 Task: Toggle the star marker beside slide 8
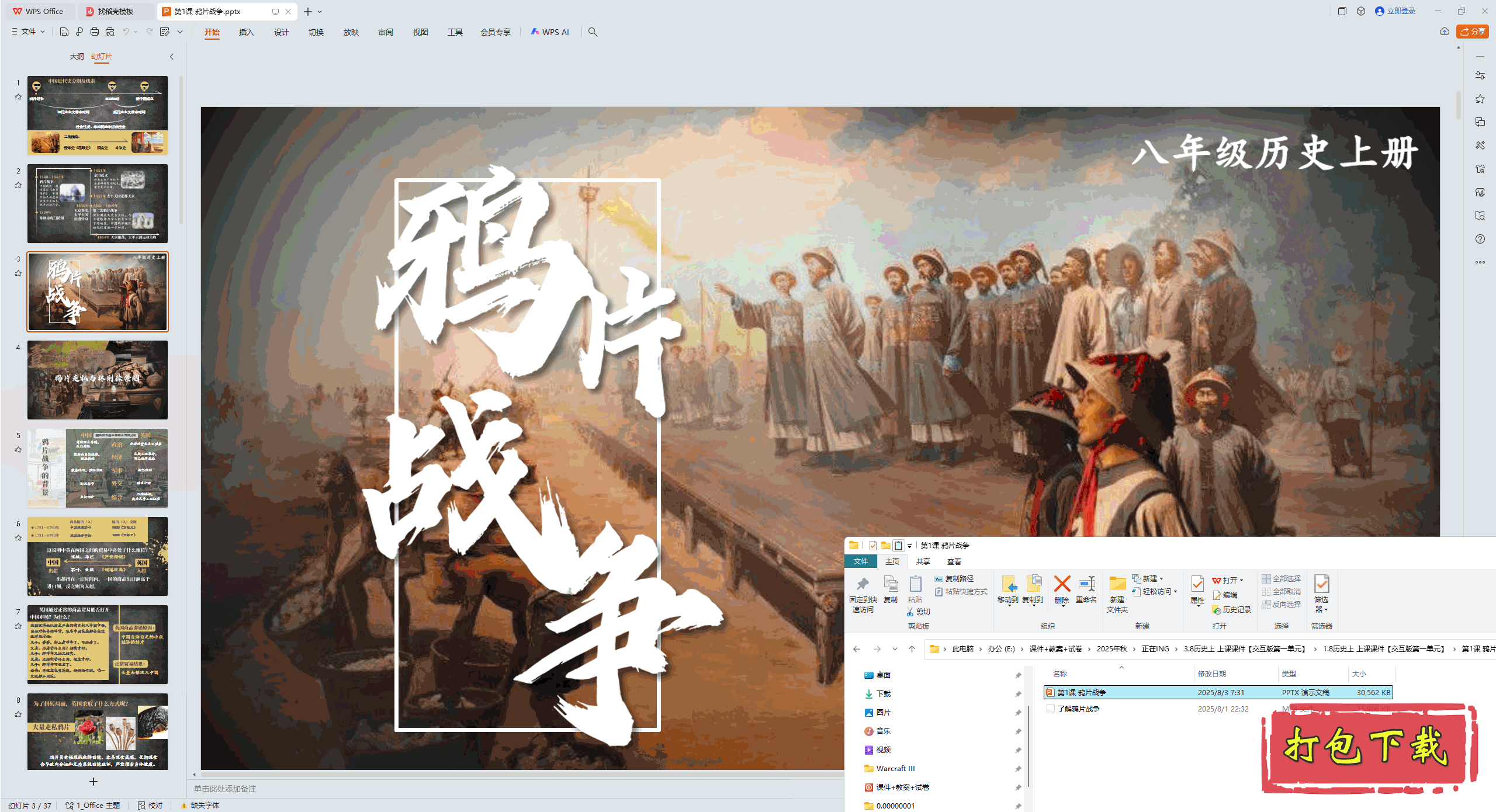pos(18,714)
